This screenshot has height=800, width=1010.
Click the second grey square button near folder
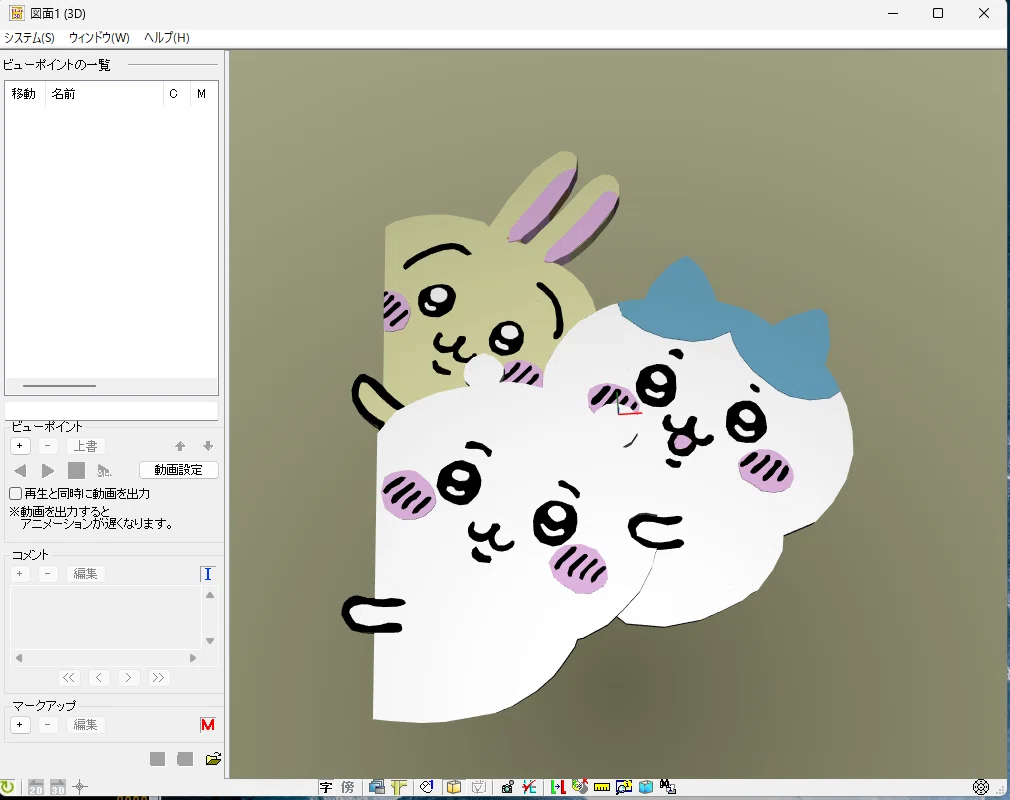[186, 759]
